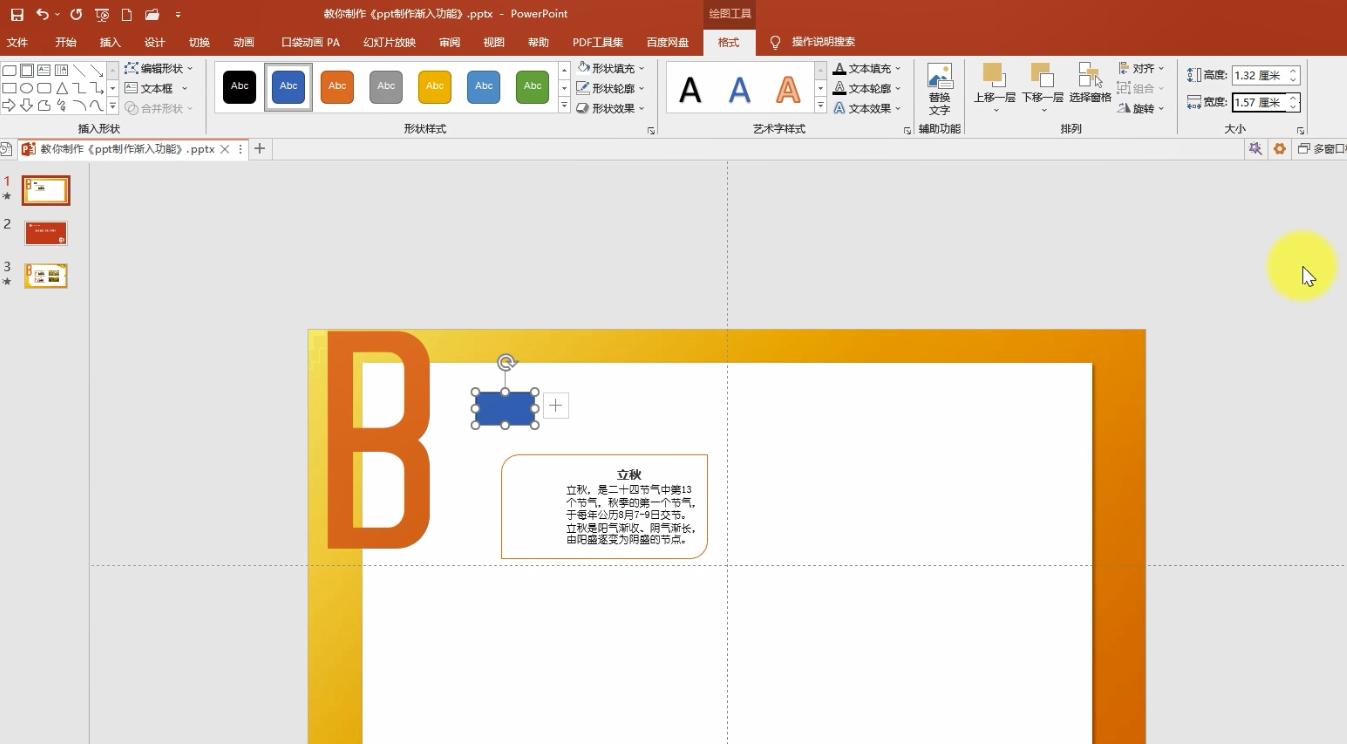1347x744 pixels.
Task: Click the blue Abc shape style
Action: 288,86
